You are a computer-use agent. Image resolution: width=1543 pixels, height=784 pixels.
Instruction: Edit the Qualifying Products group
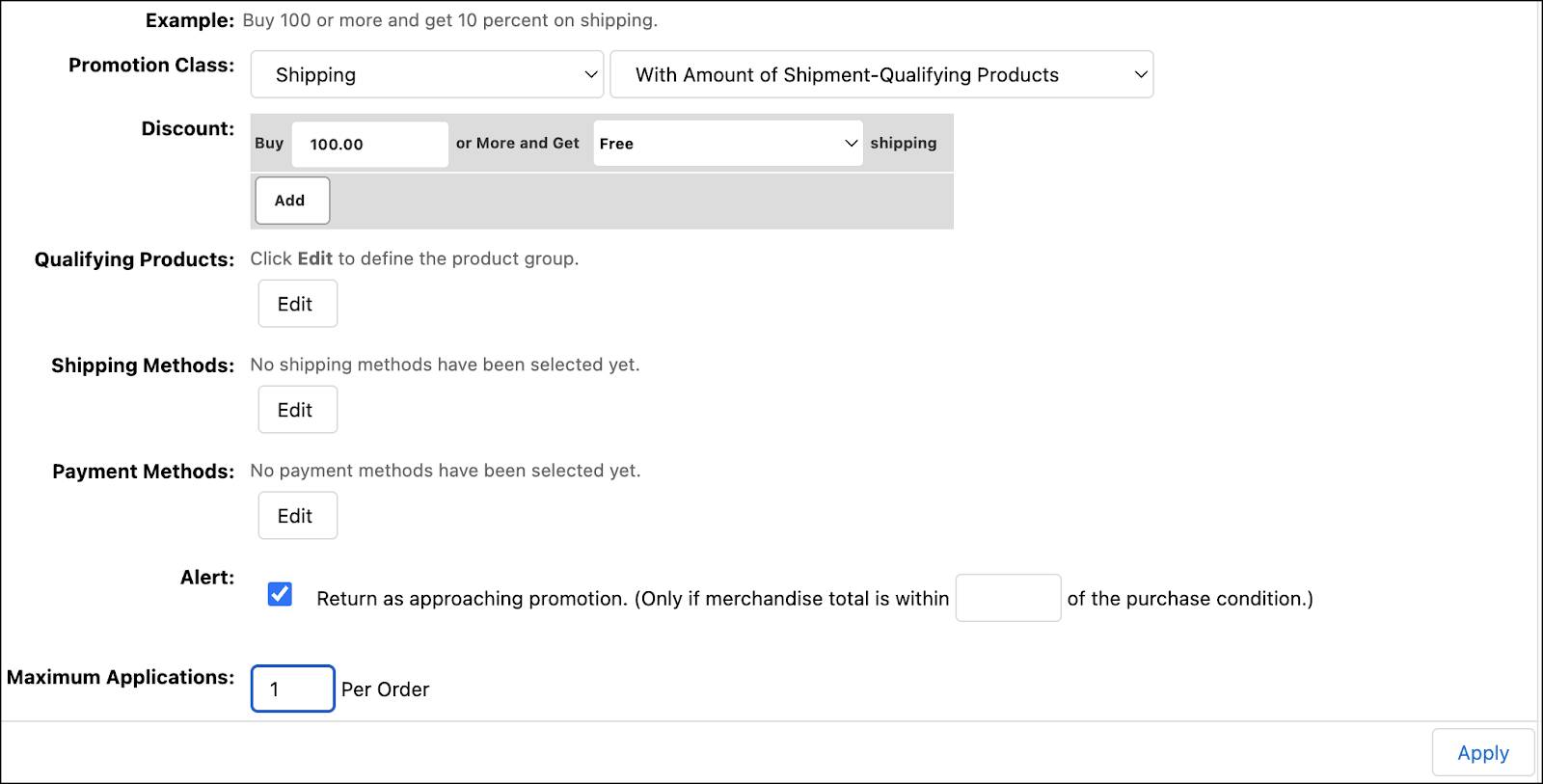[297, 303]
